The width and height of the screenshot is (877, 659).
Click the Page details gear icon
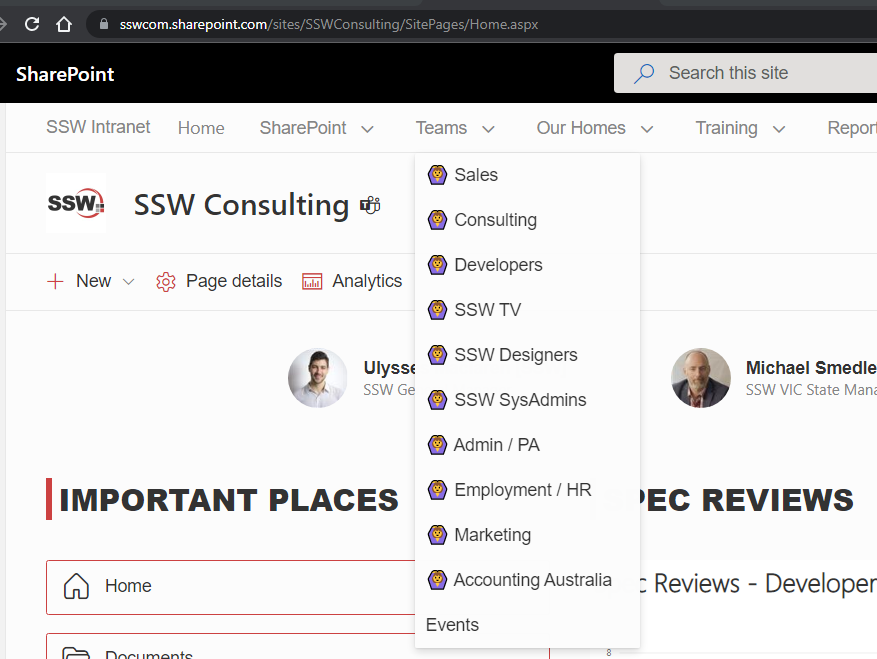pos(166,281)
